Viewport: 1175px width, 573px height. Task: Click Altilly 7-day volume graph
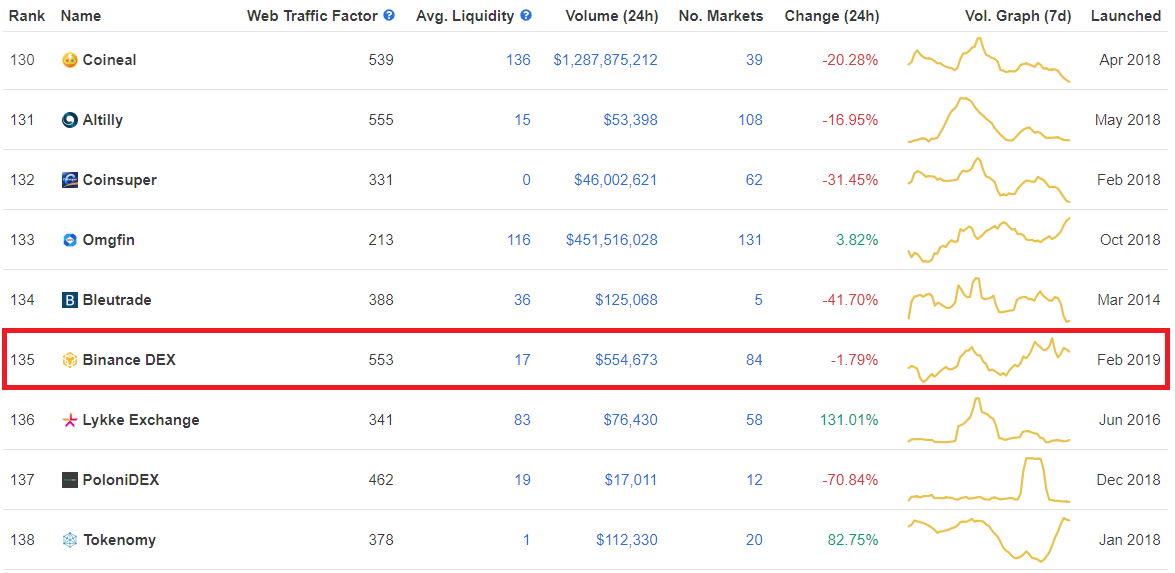click(989, 120)
